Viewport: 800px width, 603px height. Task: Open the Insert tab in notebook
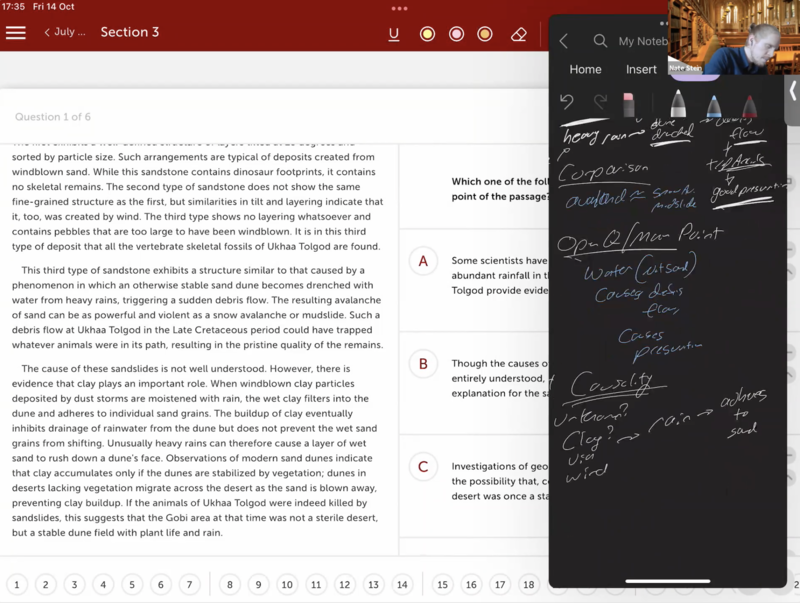(x=641, y=69)
